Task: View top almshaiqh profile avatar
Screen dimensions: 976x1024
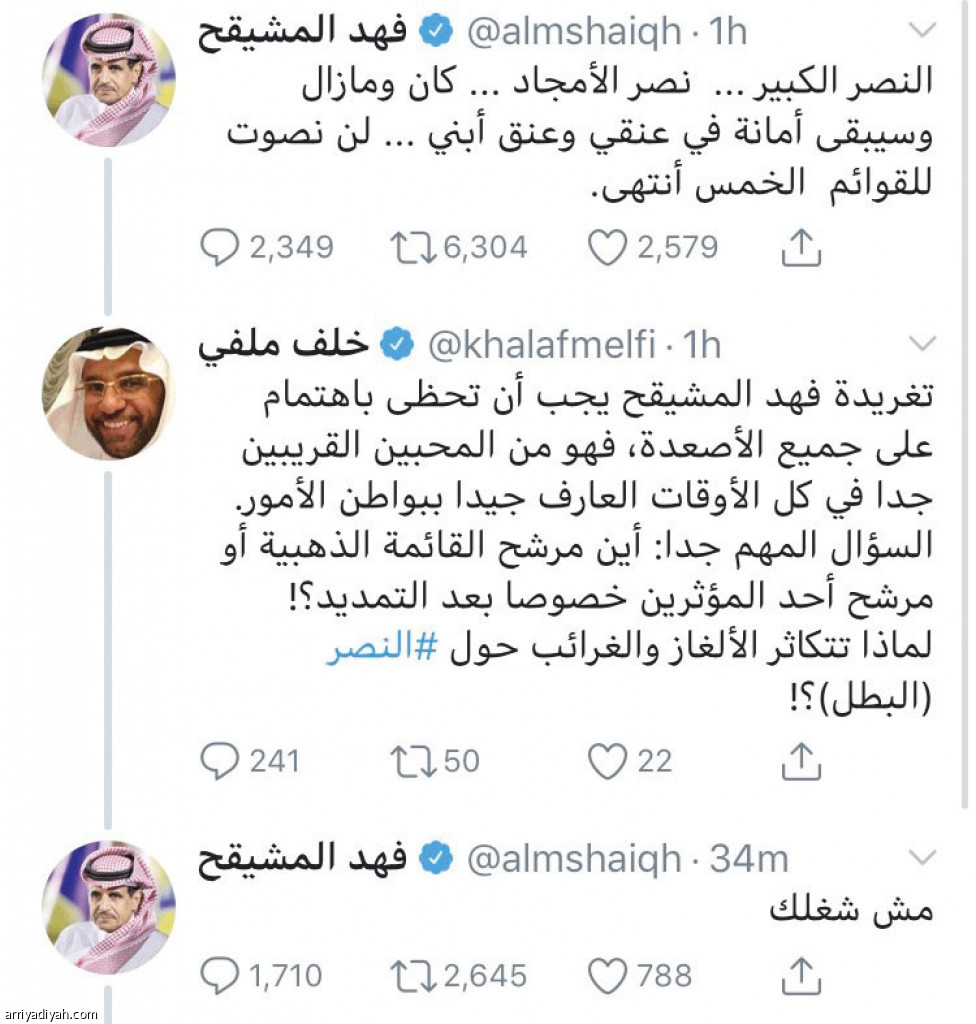Action: tap(108, 80)
